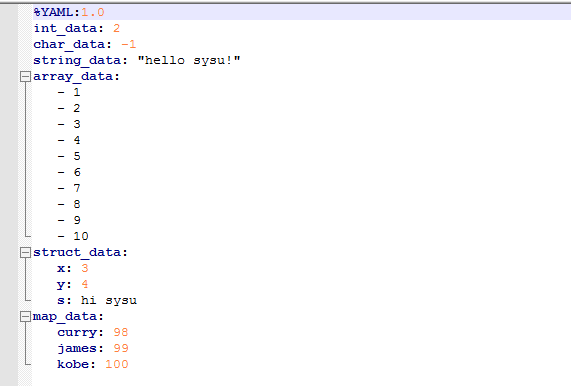571x386 pixels.
Task: Click array item - 8
Action: 69,205
